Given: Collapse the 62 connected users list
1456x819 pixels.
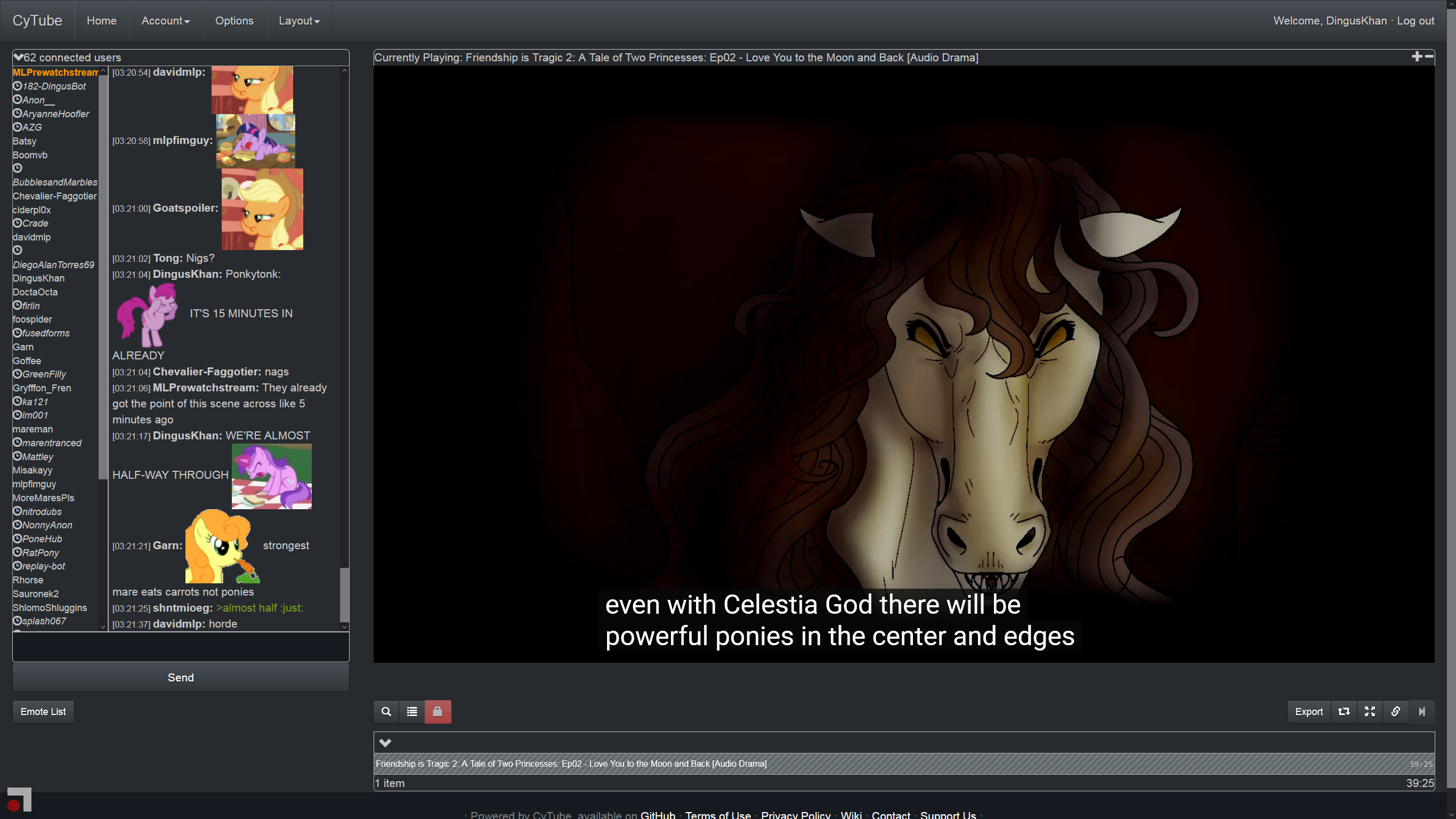Looking at the screenshot, I should click(18, 57).
